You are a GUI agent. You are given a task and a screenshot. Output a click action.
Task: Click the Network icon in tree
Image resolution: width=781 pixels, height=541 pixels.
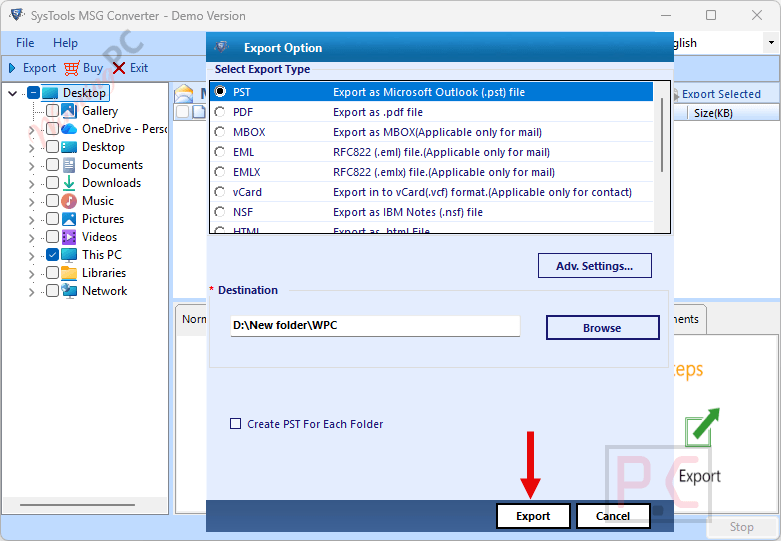pyautogui.click(x=69, y=290)
